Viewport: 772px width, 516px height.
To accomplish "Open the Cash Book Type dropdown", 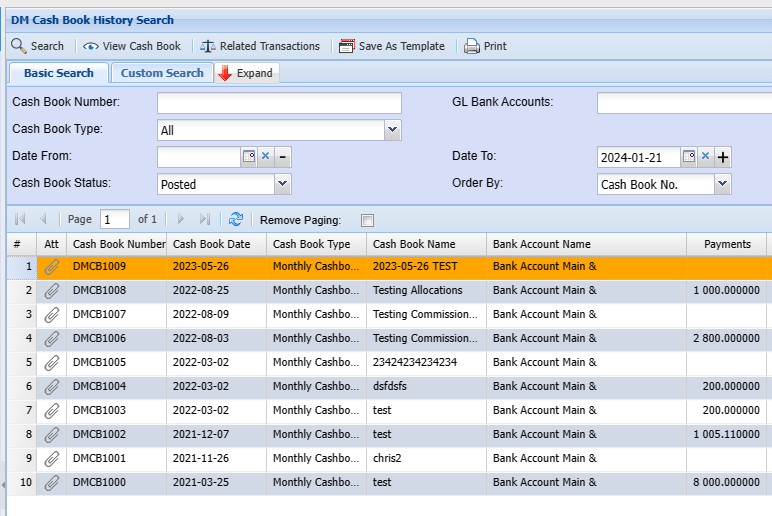I will pos(392,130).
